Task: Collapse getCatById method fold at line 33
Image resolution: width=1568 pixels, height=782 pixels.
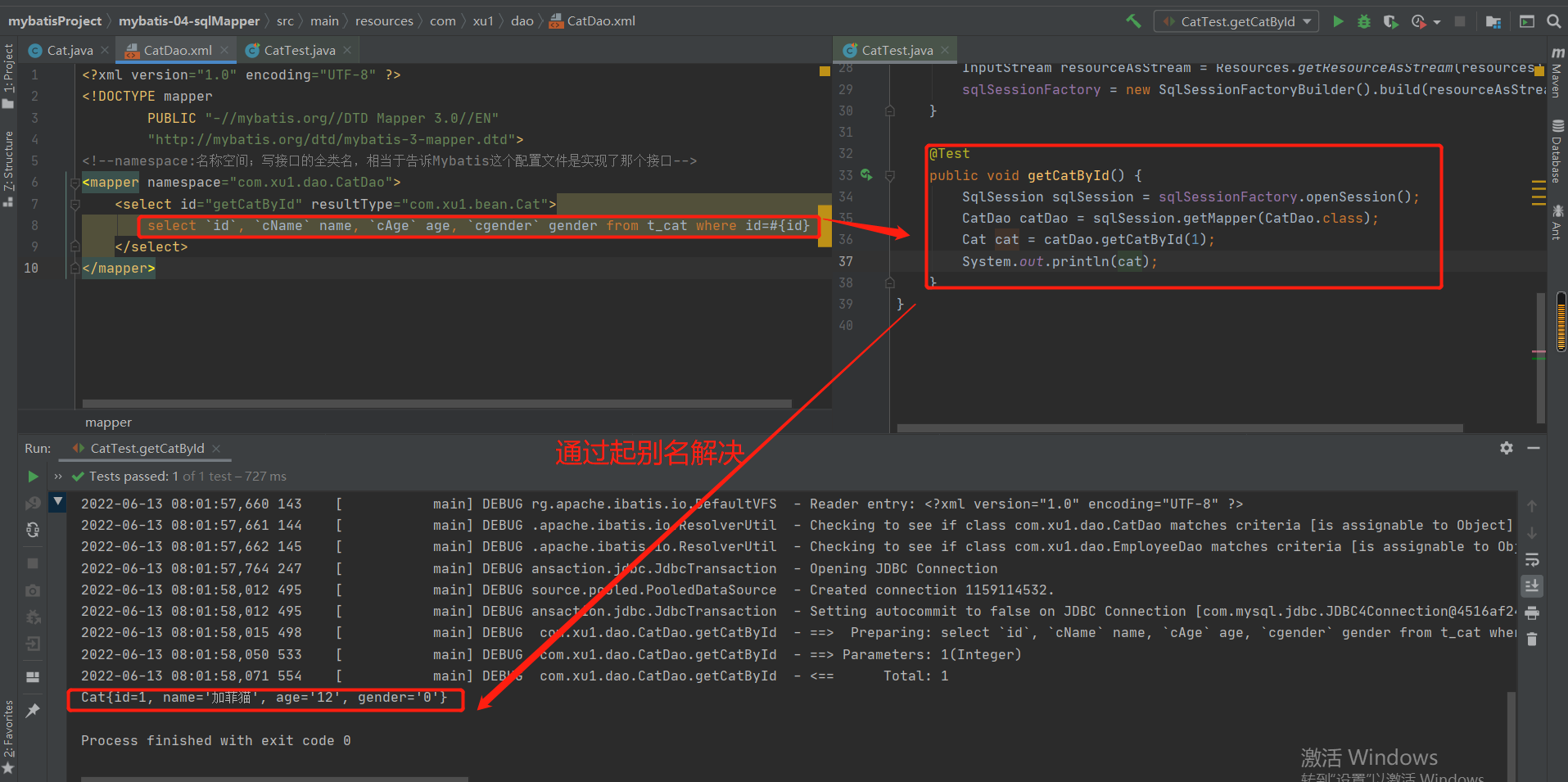Action: click(x=890, y=175)
